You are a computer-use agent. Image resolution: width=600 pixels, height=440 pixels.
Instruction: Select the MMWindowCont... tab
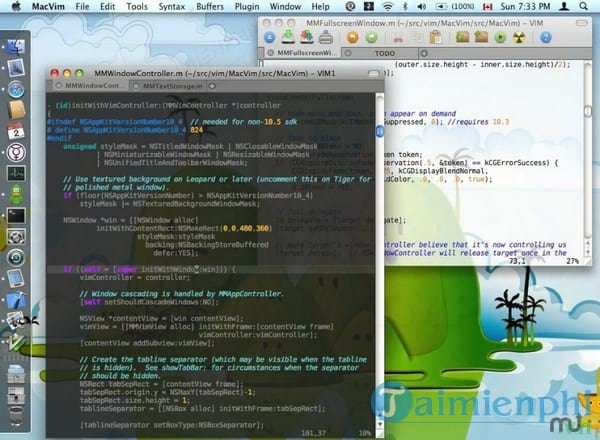point(92,86)
